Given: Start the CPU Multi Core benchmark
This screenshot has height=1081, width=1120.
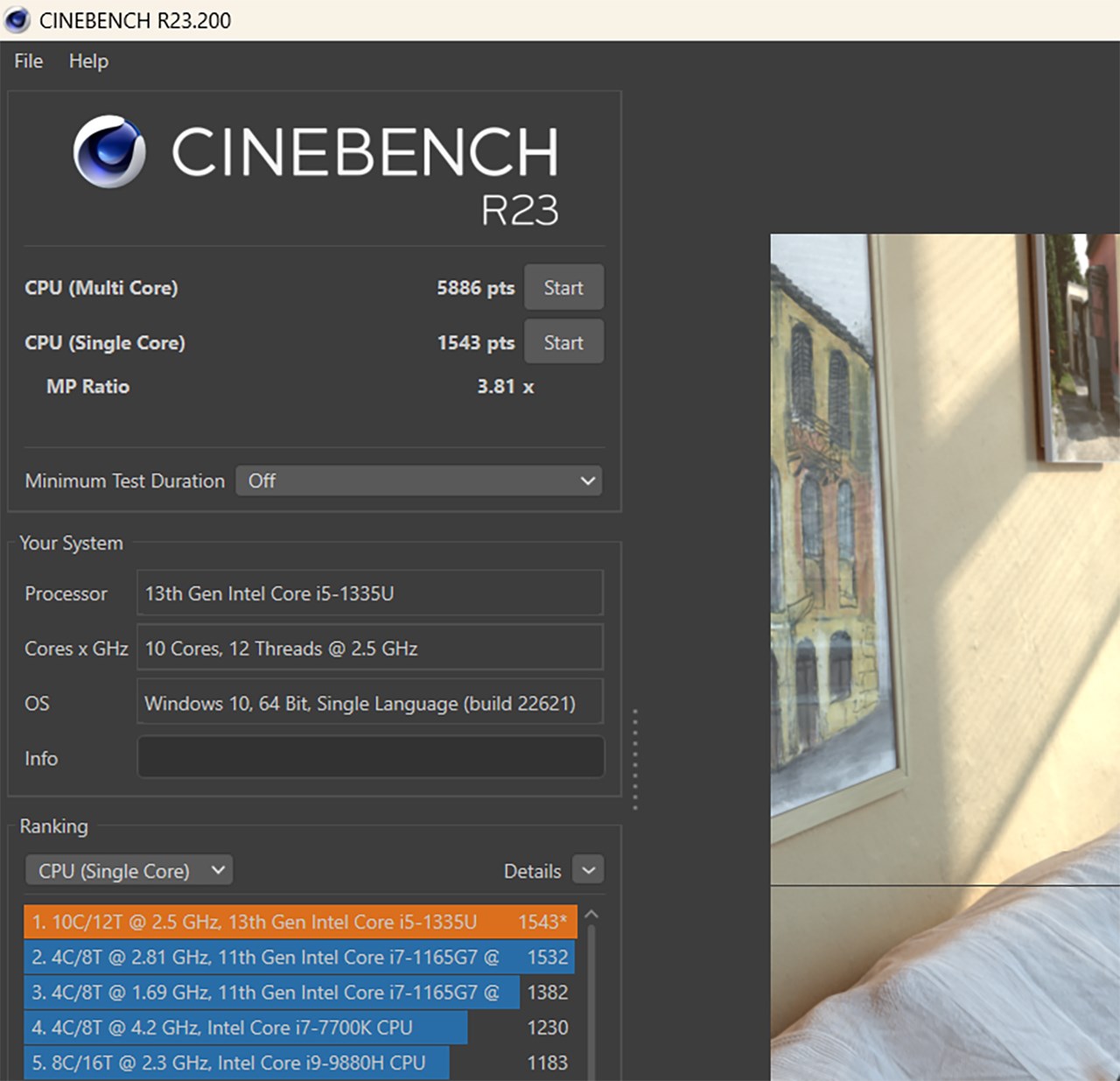Looking at the screenshot, I should (x=563, y=287).
